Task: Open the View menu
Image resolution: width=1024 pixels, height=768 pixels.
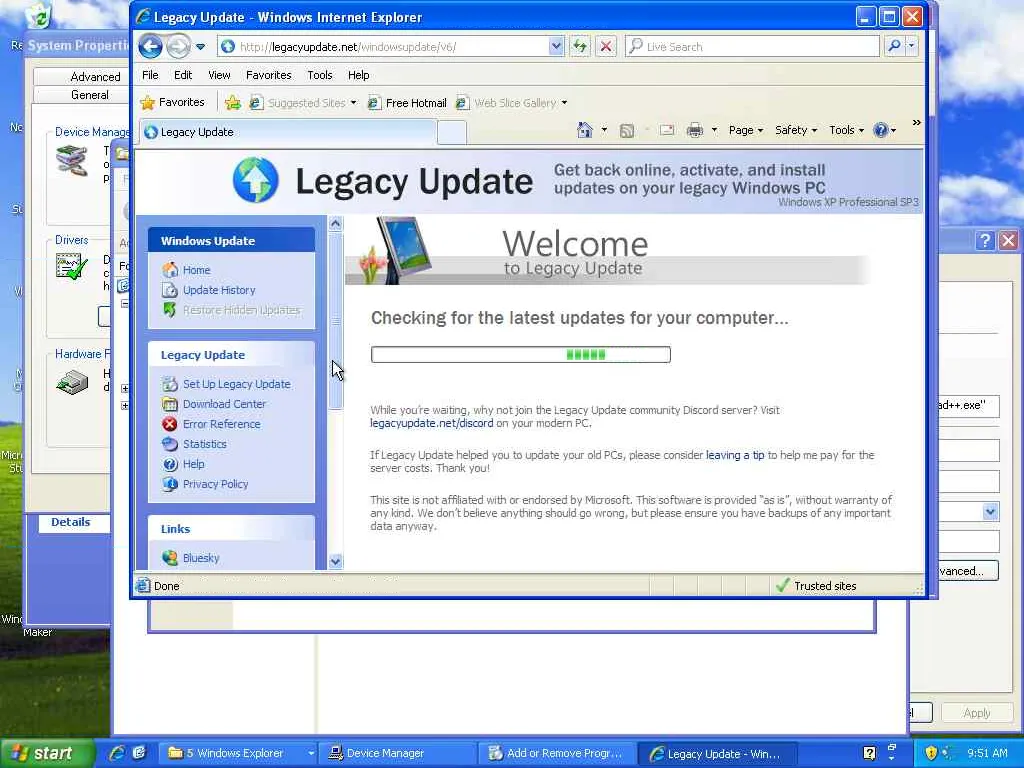Action: point(219,75)
